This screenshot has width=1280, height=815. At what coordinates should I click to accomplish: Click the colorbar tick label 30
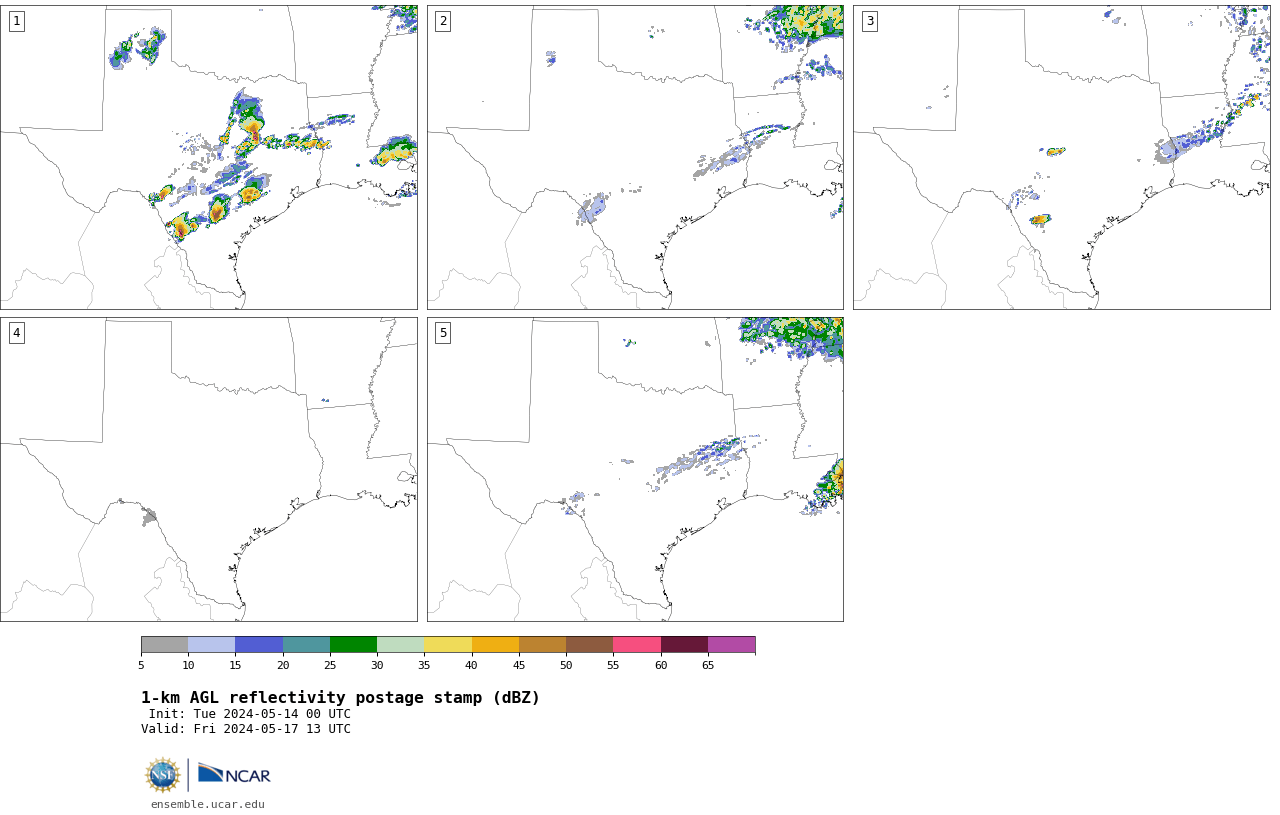coord(377,665)
